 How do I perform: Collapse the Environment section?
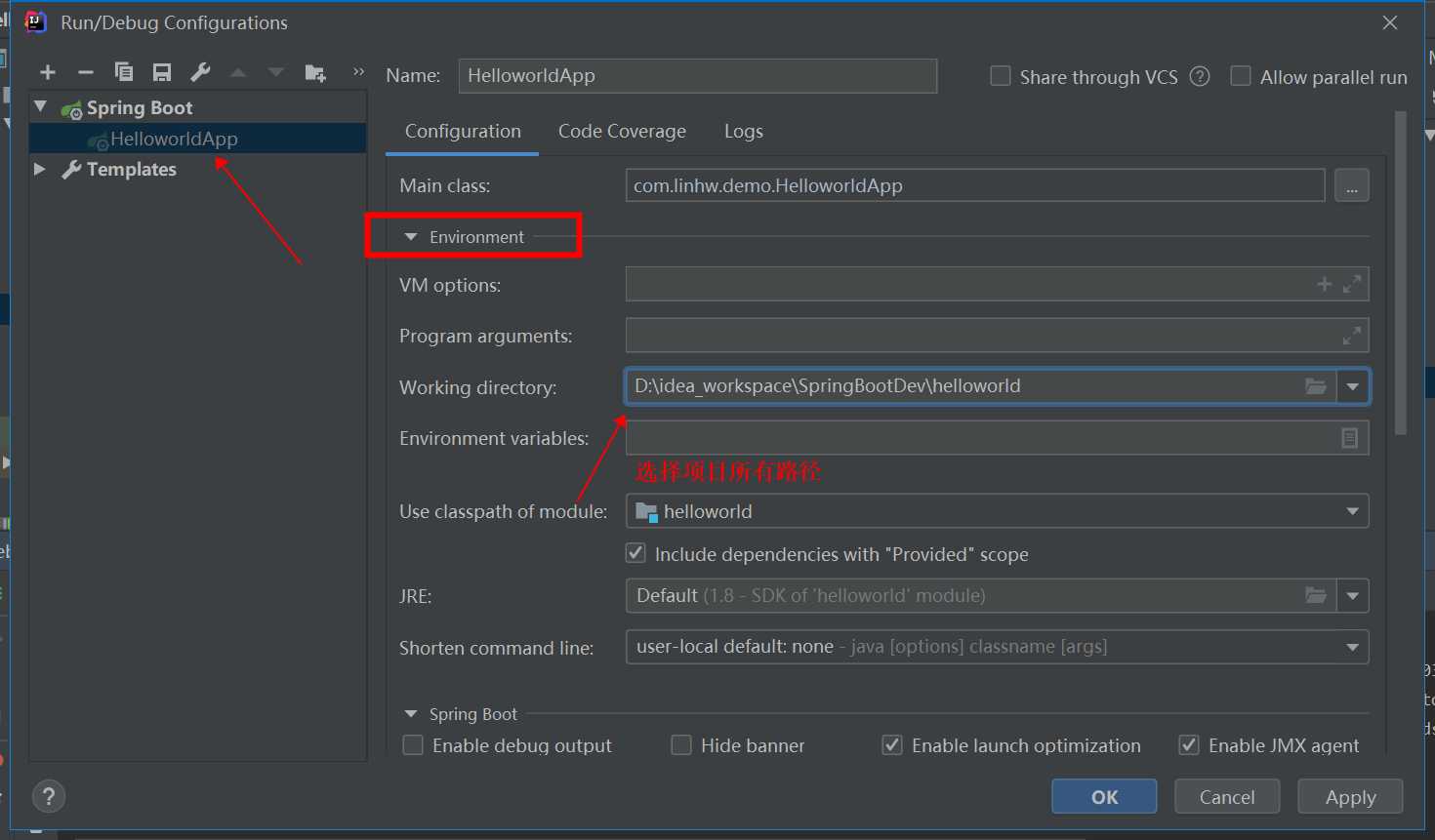(x=411, y=237)
